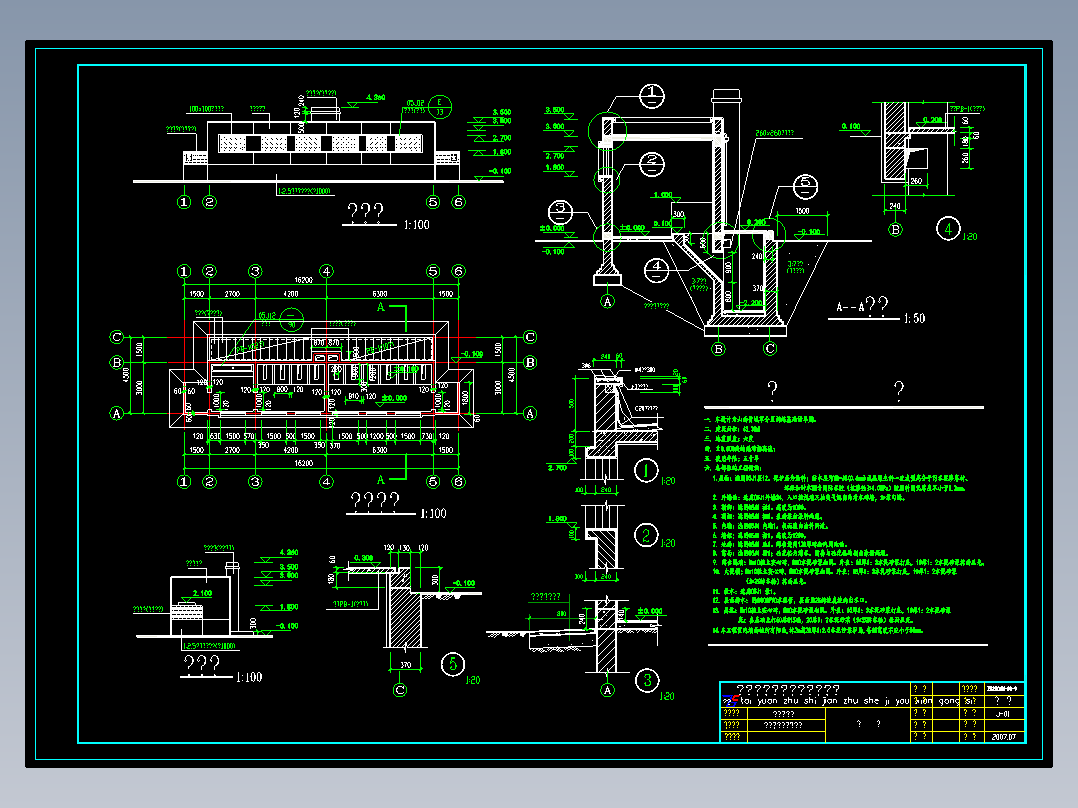Viewport: 1078px width, 808px height.
Task: Click the E/J3 index bubble on the front elevation
Action: pos(440,107)
